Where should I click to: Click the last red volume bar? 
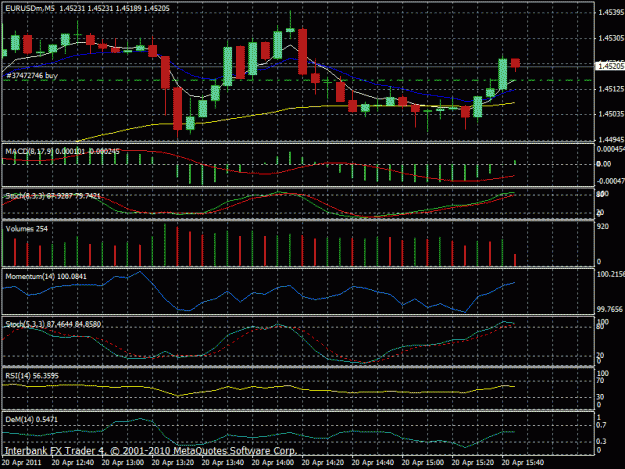(515, 260)
